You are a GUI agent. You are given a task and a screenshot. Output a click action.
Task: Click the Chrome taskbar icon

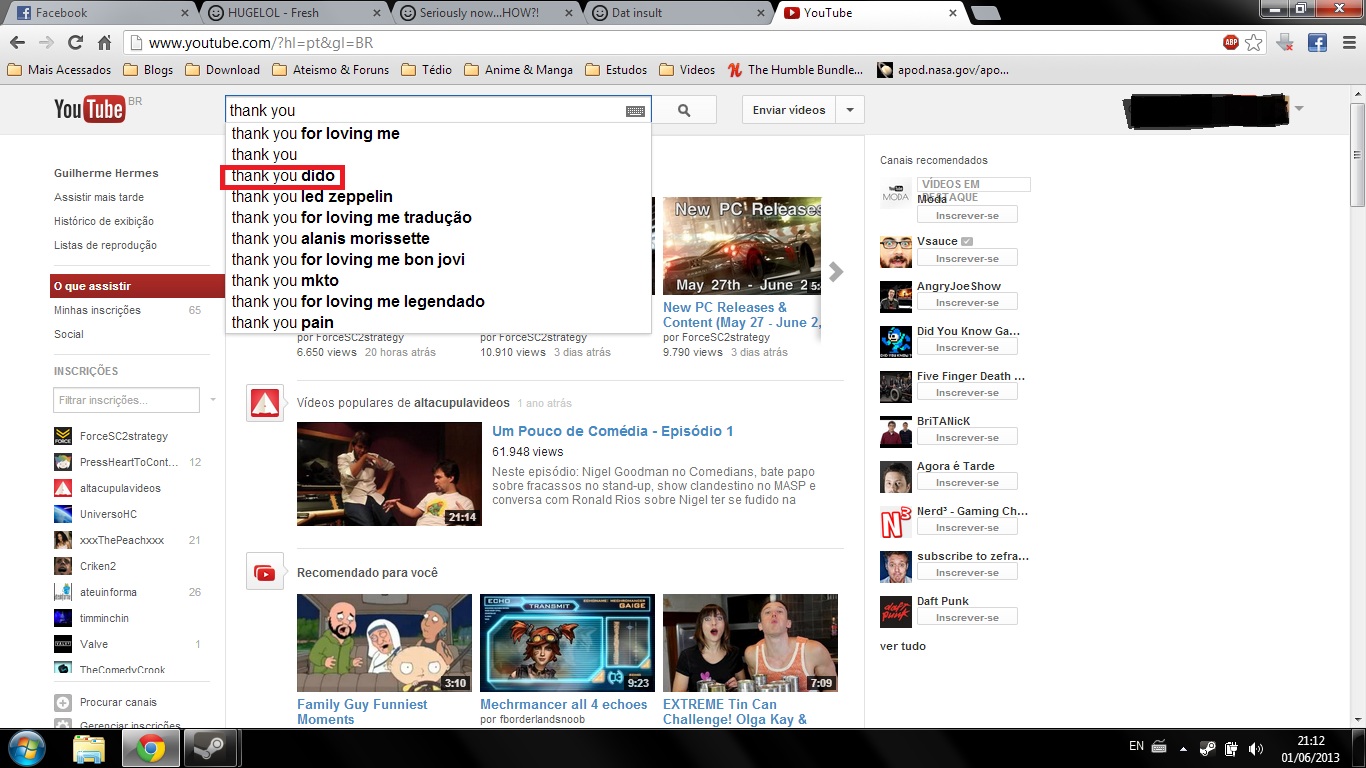tap(151, 748)
